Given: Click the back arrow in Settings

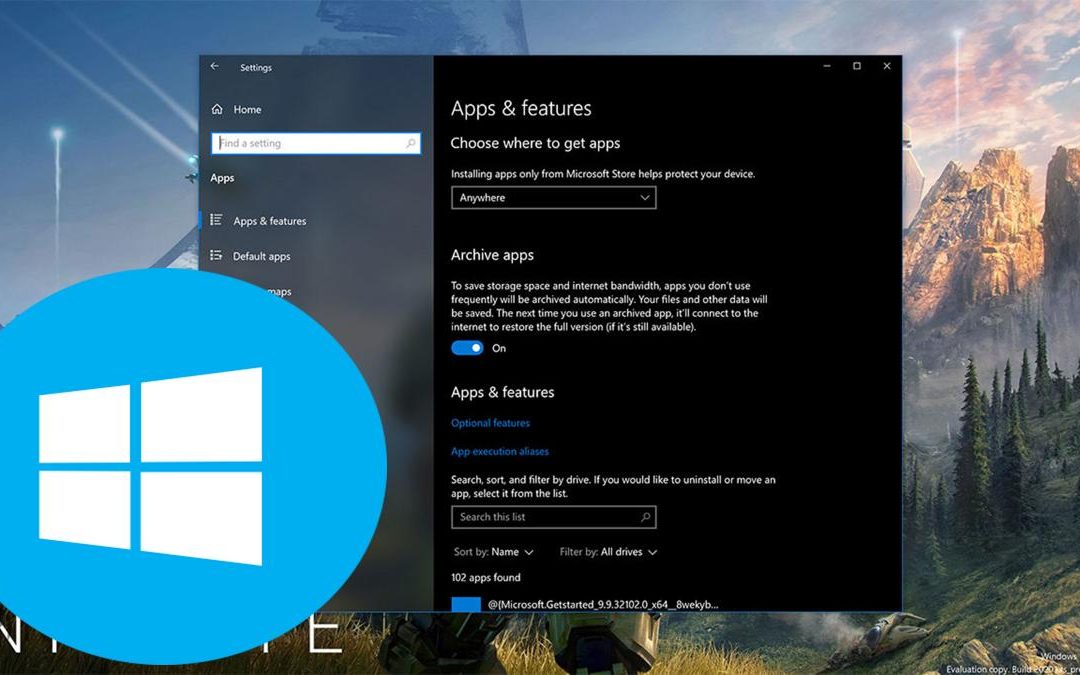Looking at the screenshot, I should pyautogui.click(x=214, y=66).
